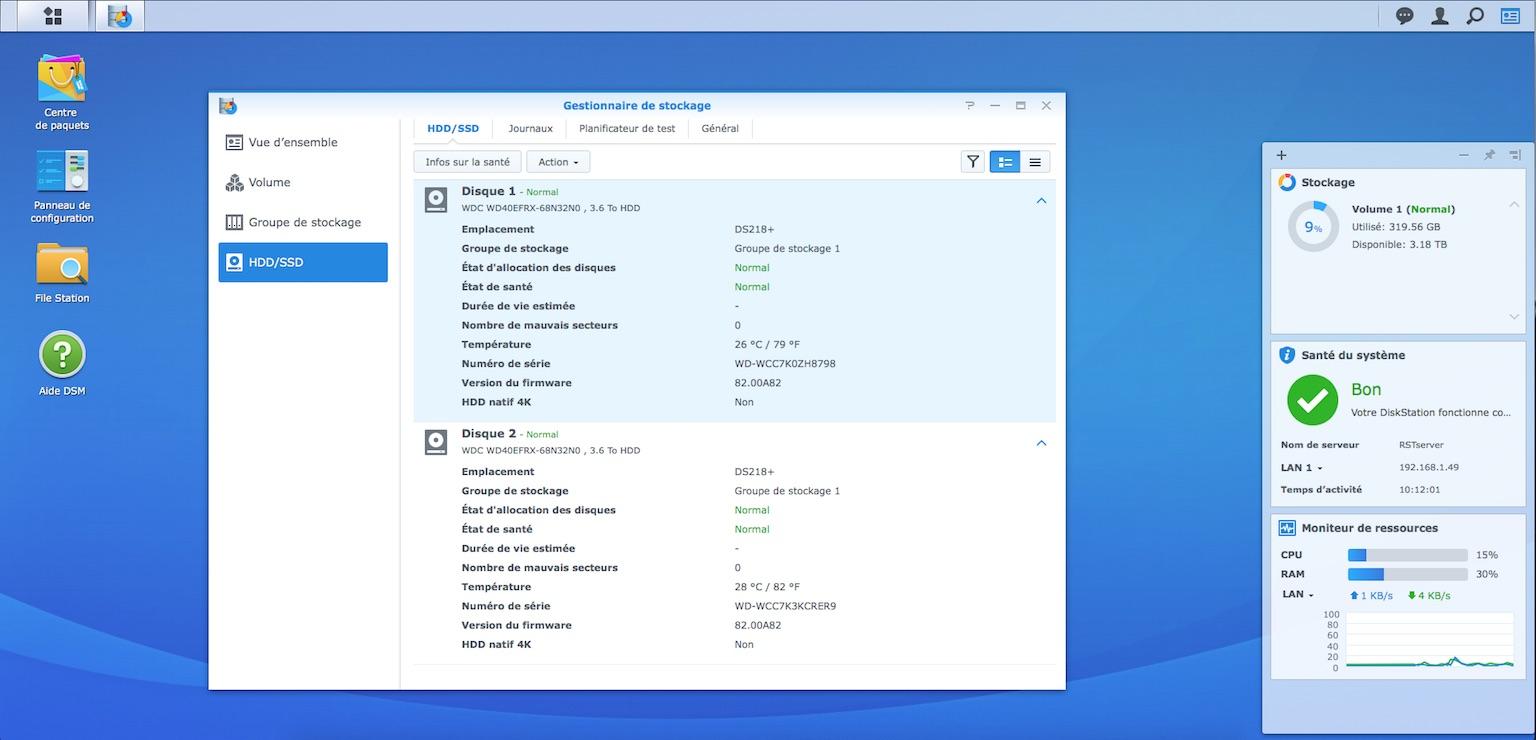Switch to compact list view
Image resolution: width=1536 pixels, height=740 pixels.
[x=1035, y=162]
